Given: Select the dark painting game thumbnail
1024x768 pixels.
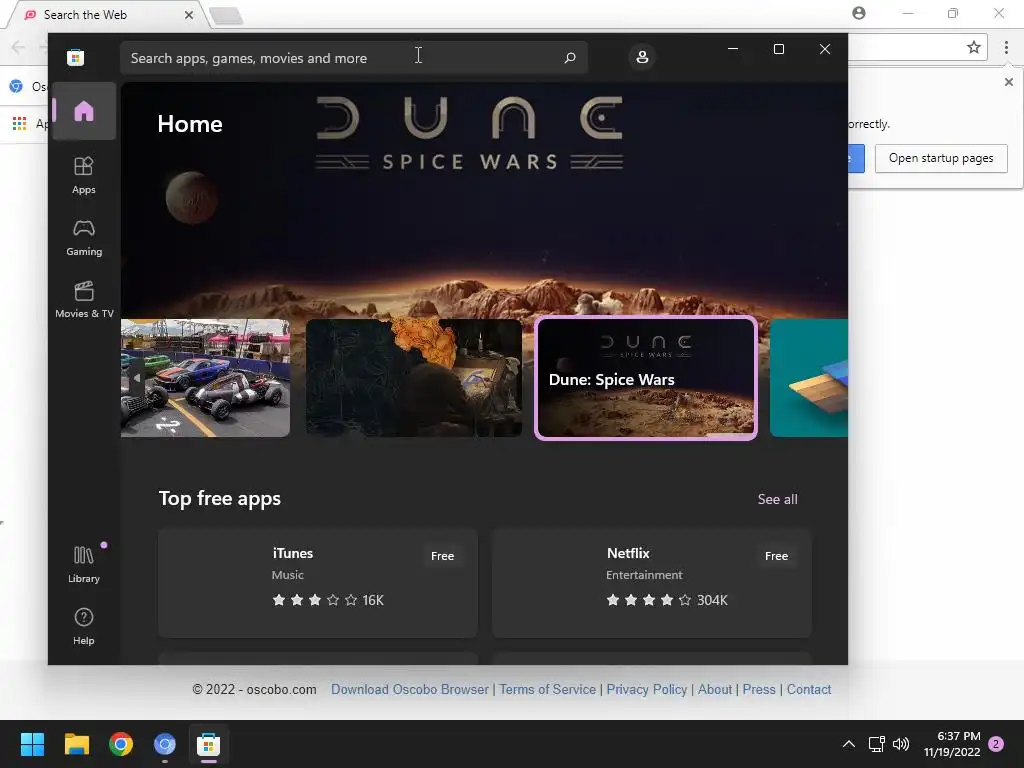Looking at the screenshot, I should coord(413,377).
